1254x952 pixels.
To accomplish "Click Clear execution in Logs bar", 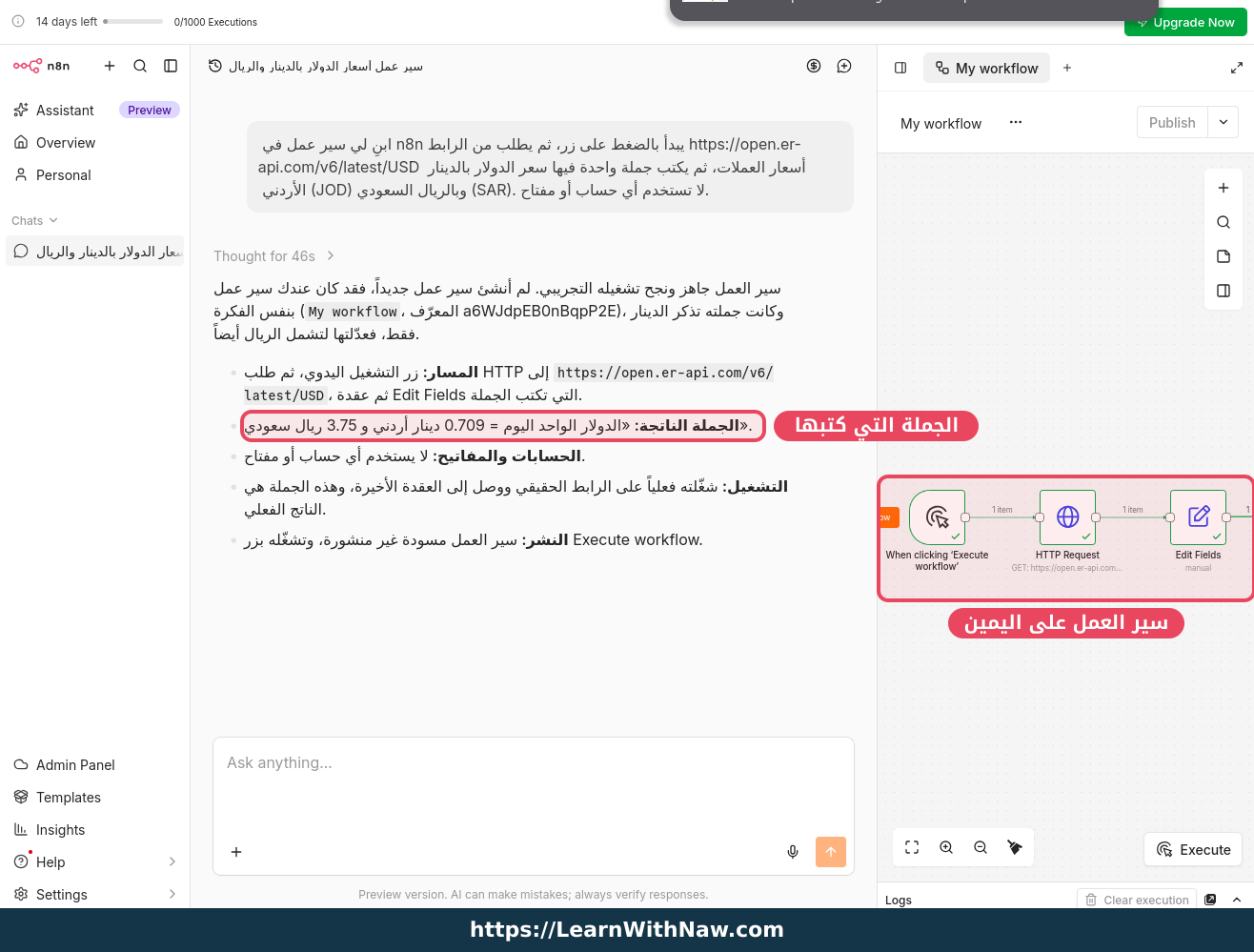I will click(x=1137, y=900).
